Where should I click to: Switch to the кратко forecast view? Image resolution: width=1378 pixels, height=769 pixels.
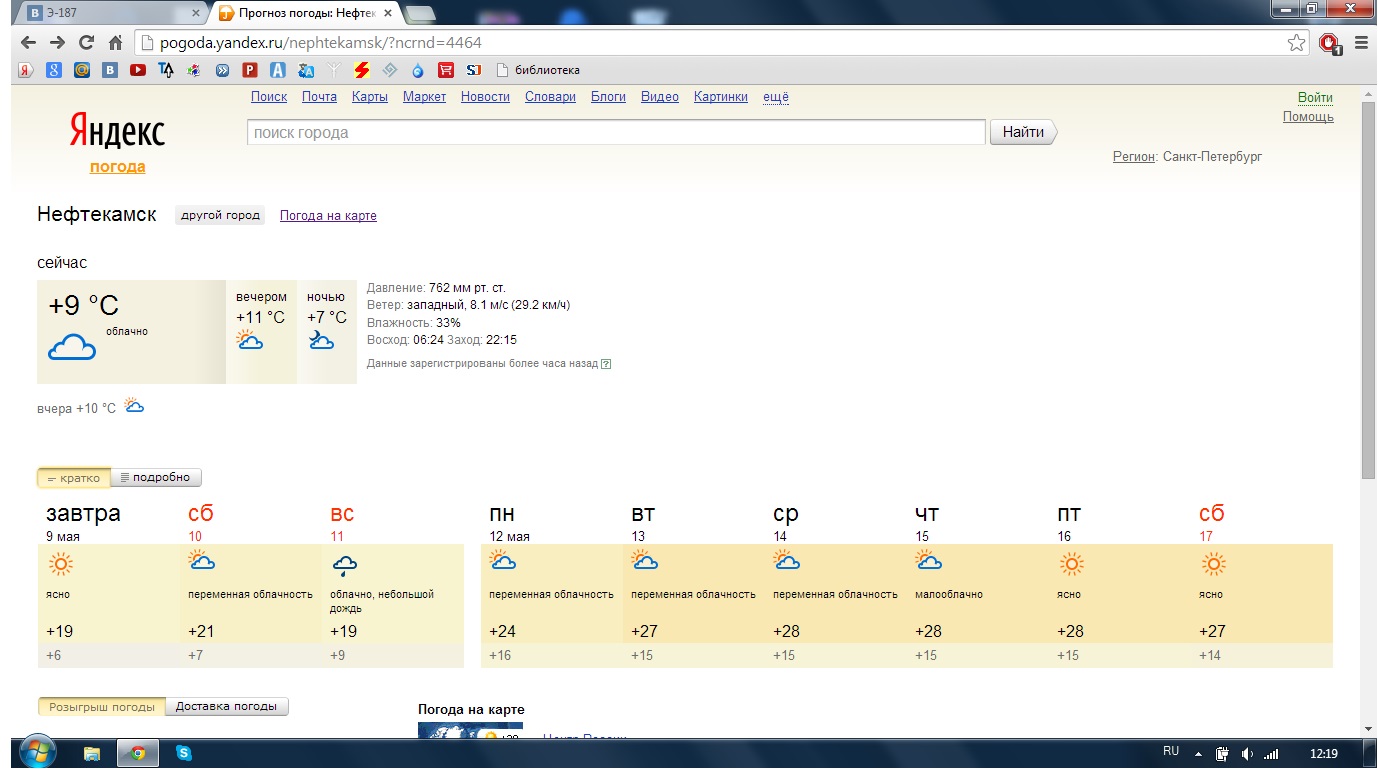pyautogui.click(x=73, y=478)
